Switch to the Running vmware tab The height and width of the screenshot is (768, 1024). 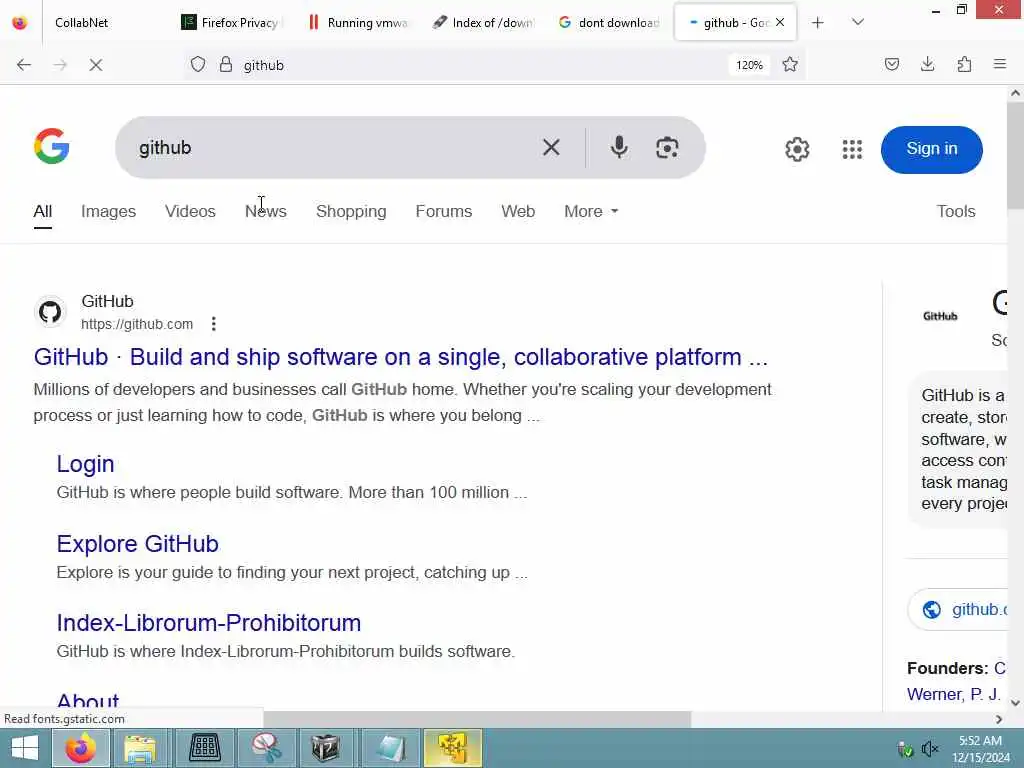[x=359, y=23]
